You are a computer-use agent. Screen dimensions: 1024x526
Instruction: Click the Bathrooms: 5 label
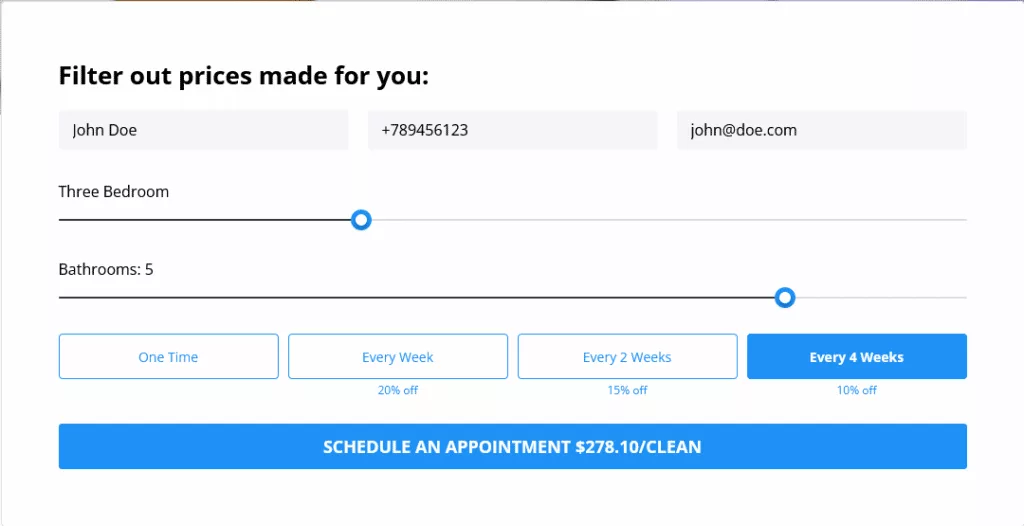pyautogui.click(x=106, y=269)
